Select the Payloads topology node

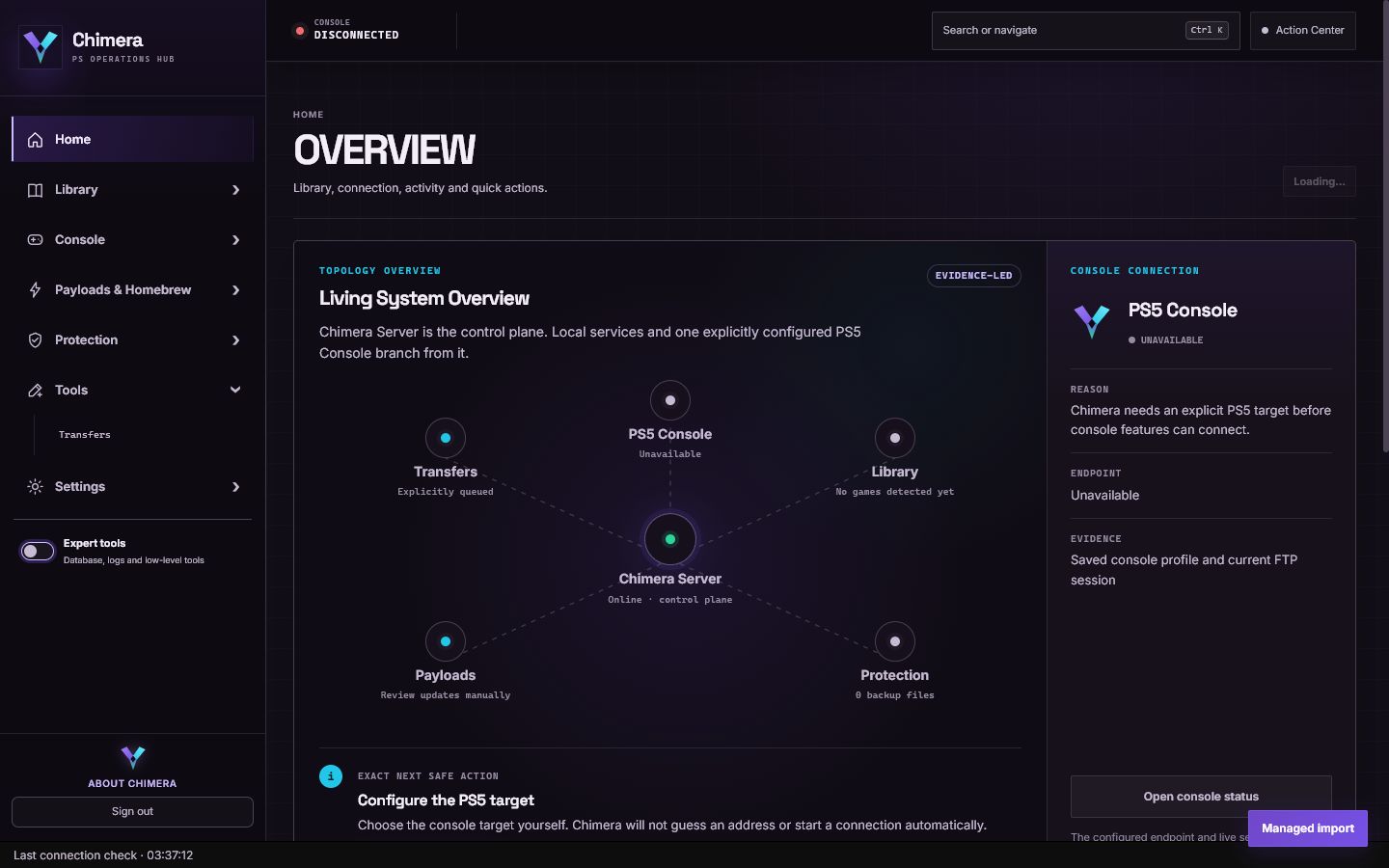(446, 641)
